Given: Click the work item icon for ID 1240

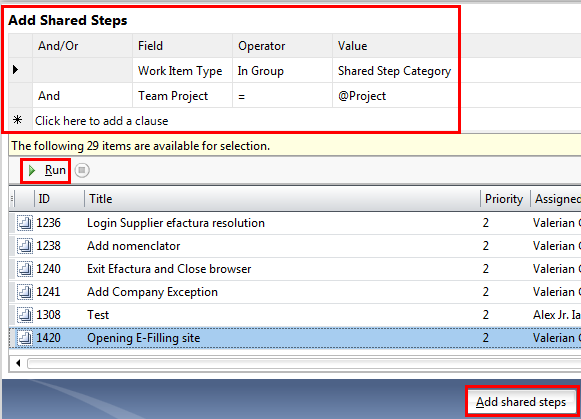Looking at the screenshot, I should (x=25, y=269).
